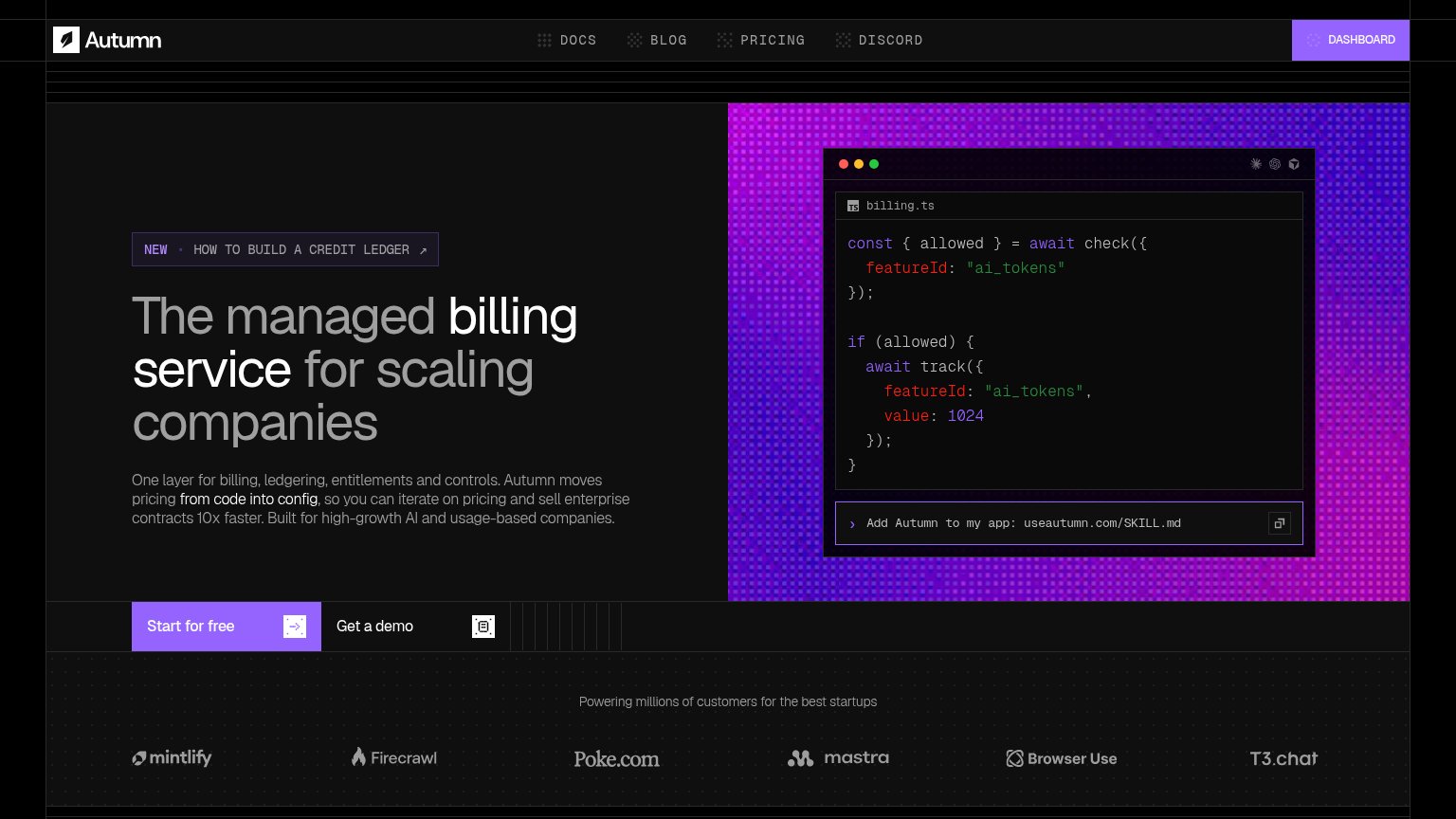Copy the Add Autumn prompt with the copy icon
The image size is (1456, 819).
[1280, 523]
